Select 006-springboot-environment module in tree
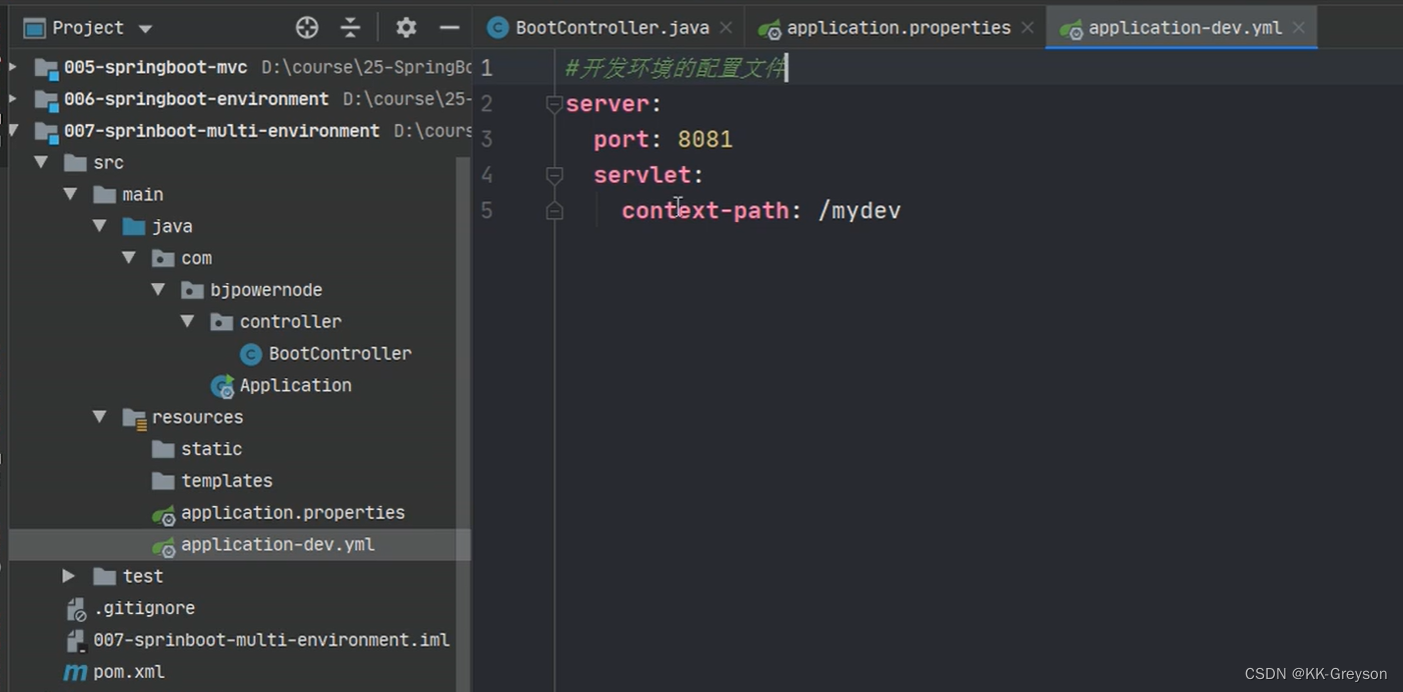The image size is (1403, 692). point(196,99)
